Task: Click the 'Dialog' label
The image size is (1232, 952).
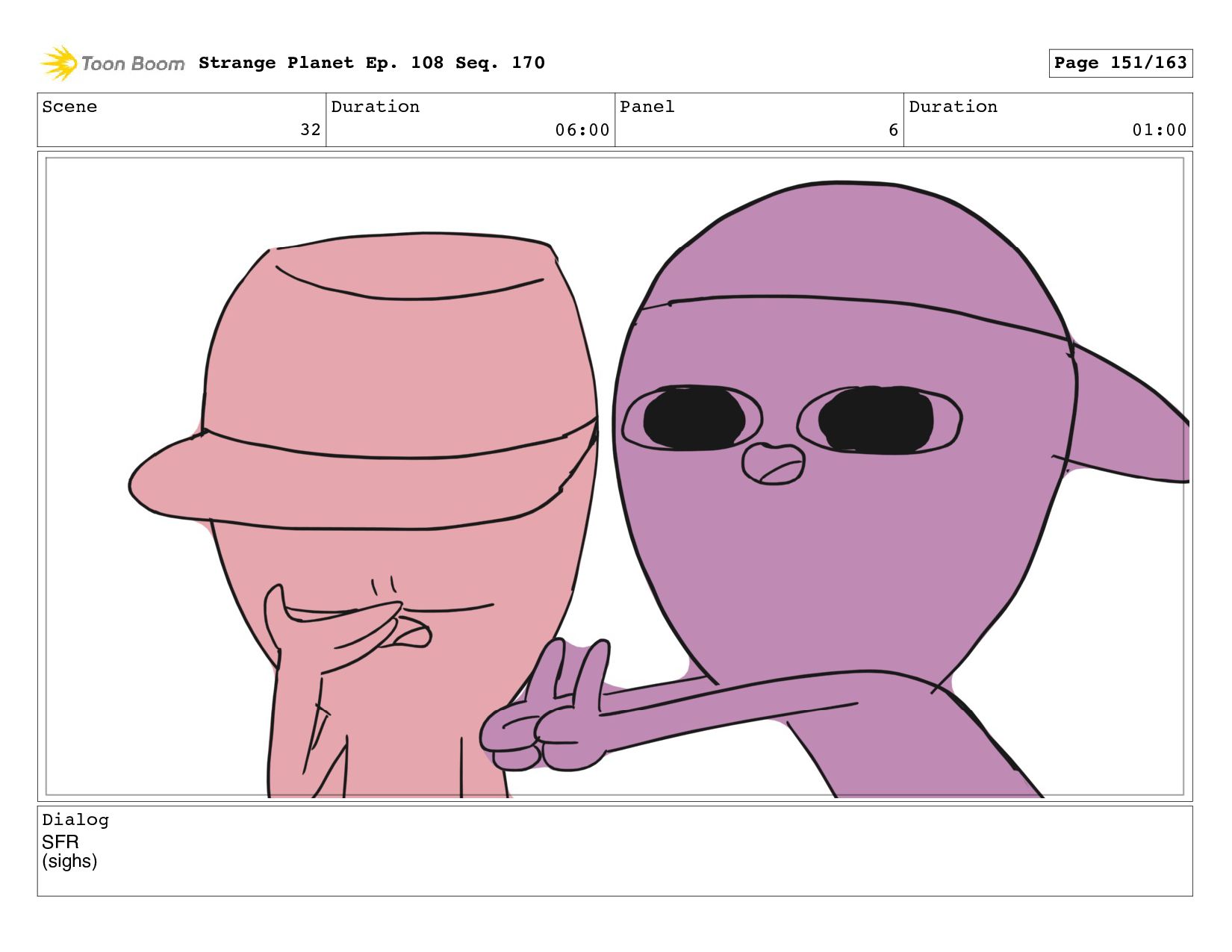Action: (75, 820)
